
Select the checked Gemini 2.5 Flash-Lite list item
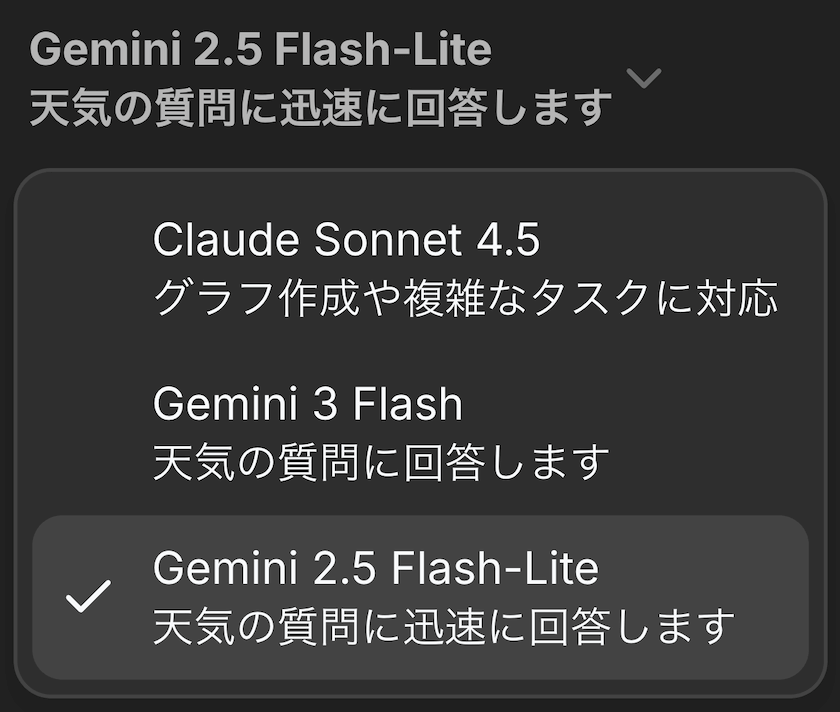(420, 597)
